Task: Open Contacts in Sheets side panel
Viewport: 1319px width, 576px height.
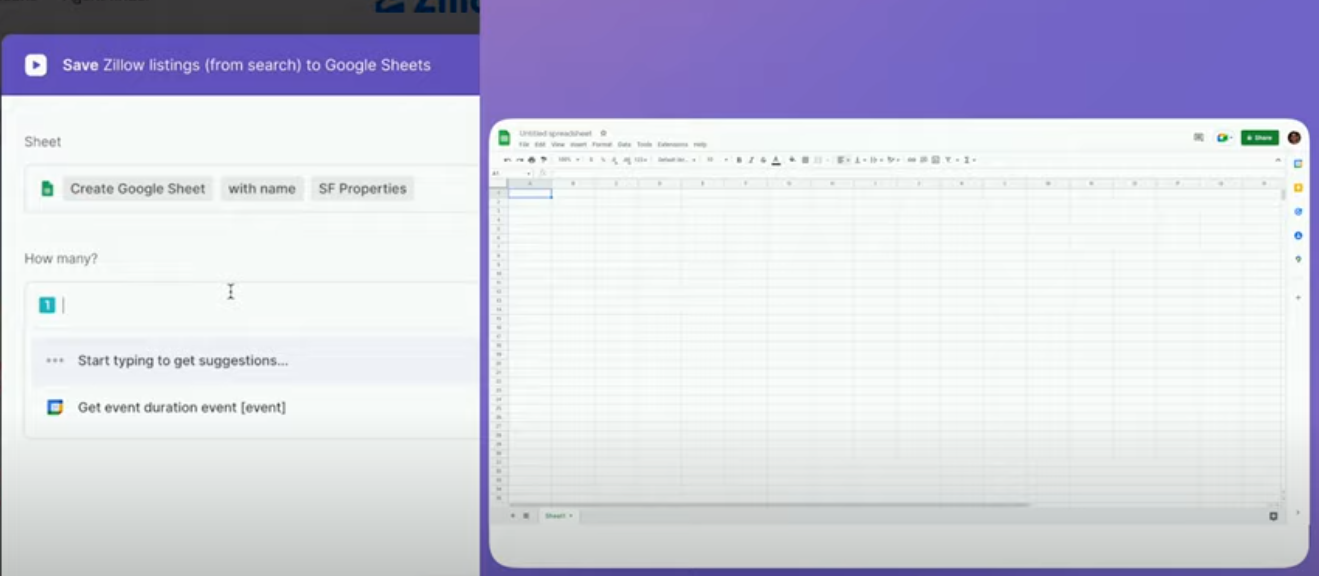Action: [x=1298, y=235]
